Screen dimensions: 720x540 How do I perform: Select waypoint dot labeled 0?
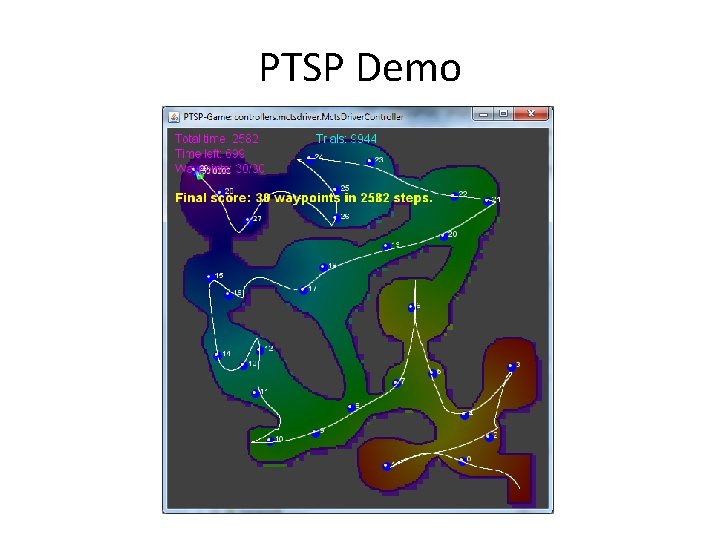[463, 461]
